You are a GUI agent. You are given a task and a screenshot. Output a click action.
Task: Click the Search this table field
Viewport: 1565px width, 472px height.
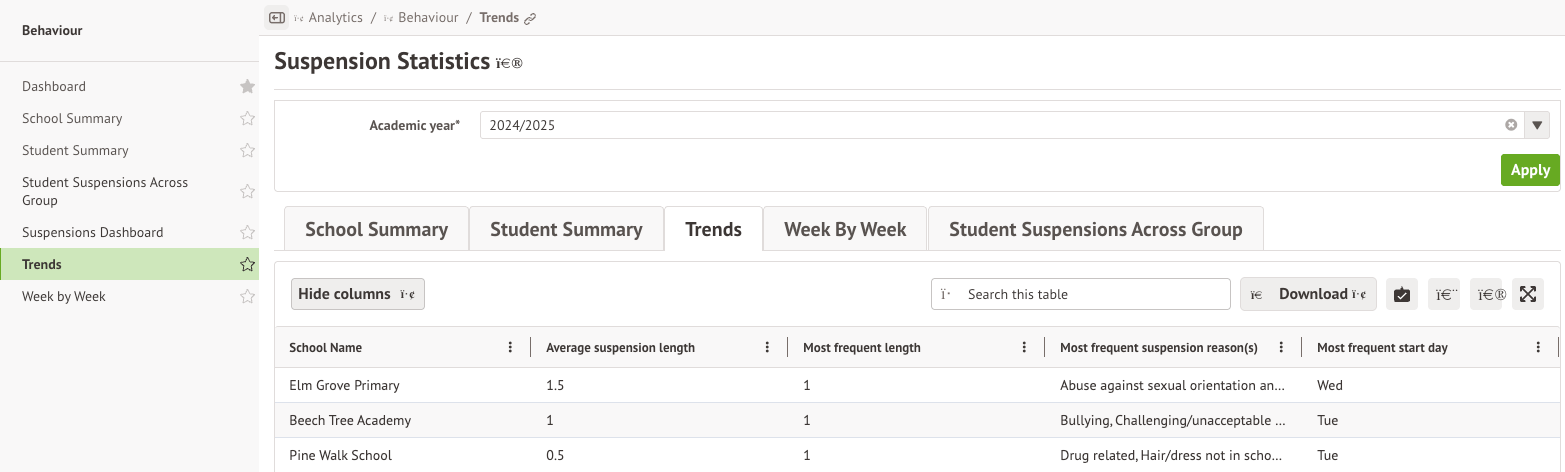(x=1090, y=294)
